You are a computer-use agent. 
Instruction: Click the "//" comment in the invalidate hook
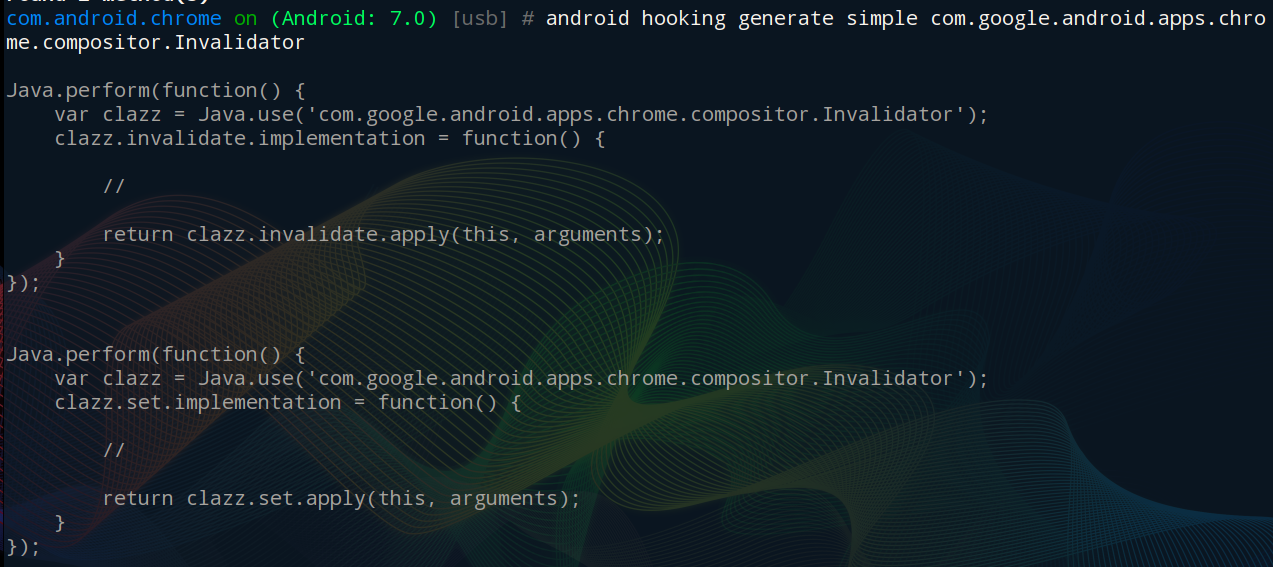click(113, 187)
